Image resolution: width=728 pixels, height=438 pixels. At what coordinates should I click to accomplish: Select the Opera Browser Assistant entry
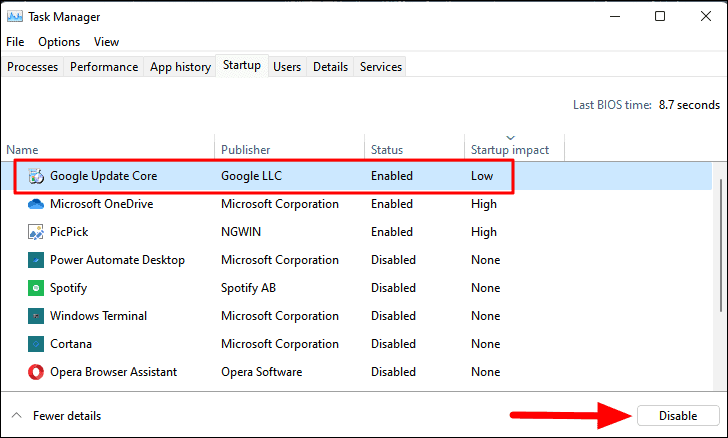tap(114, 372)
